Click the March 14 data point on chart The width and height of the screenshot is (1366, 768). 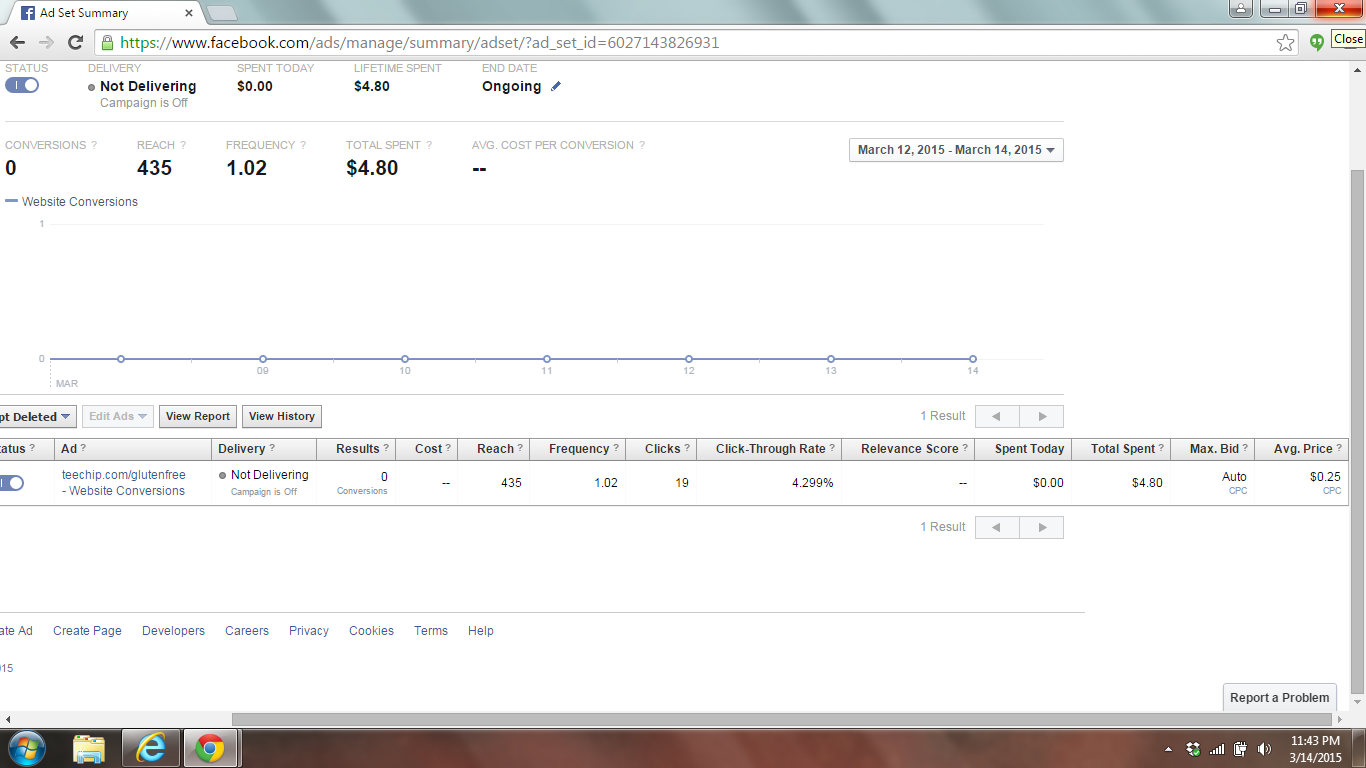click(972, 359)
